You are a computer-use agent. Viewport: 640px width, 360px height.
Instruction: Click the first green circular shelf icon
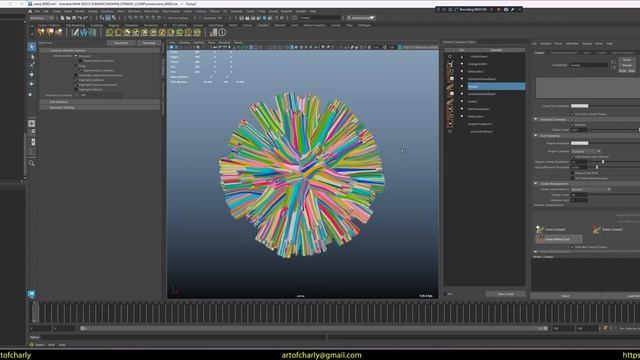110,32
